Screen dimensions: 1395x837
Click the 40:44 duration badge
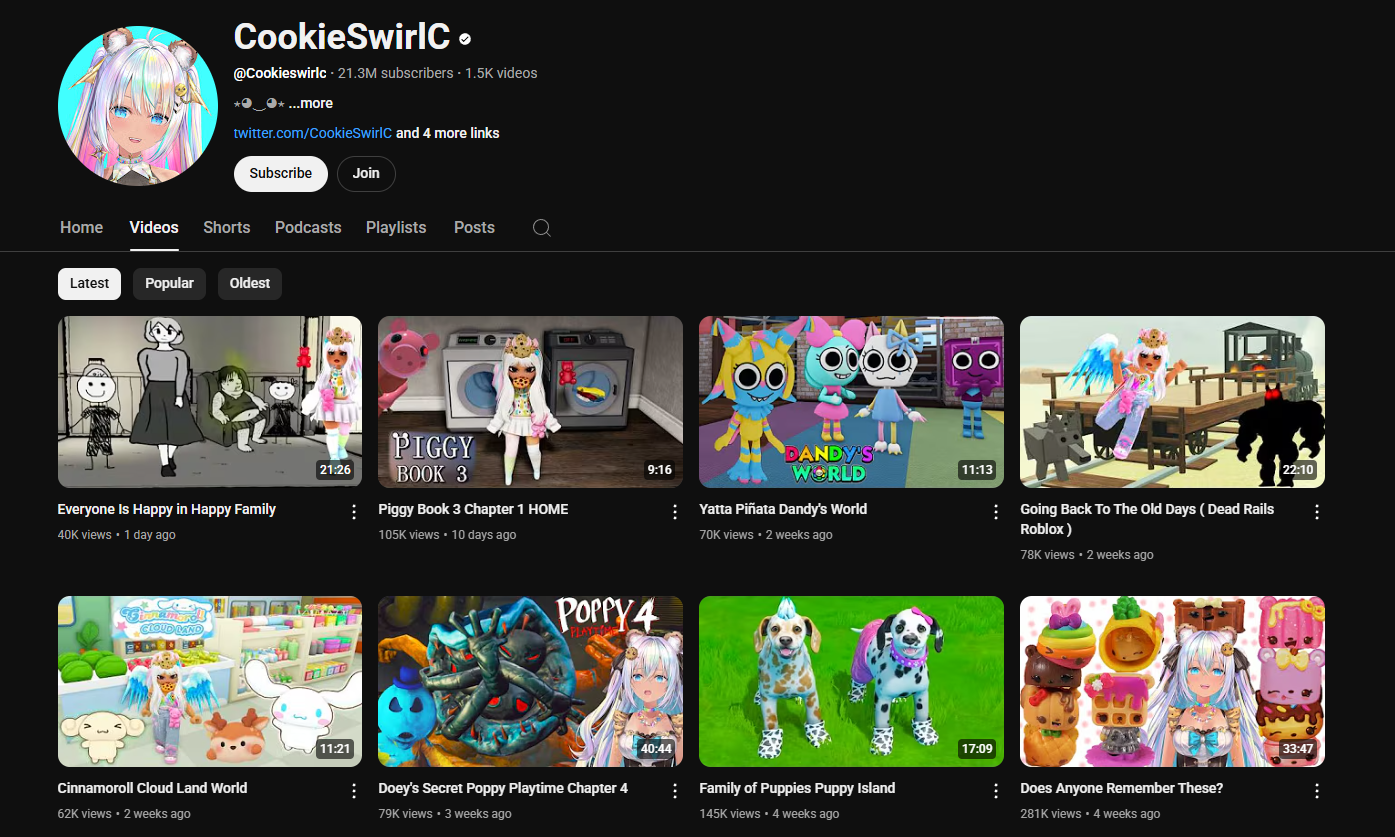click(x=656, y=749)
